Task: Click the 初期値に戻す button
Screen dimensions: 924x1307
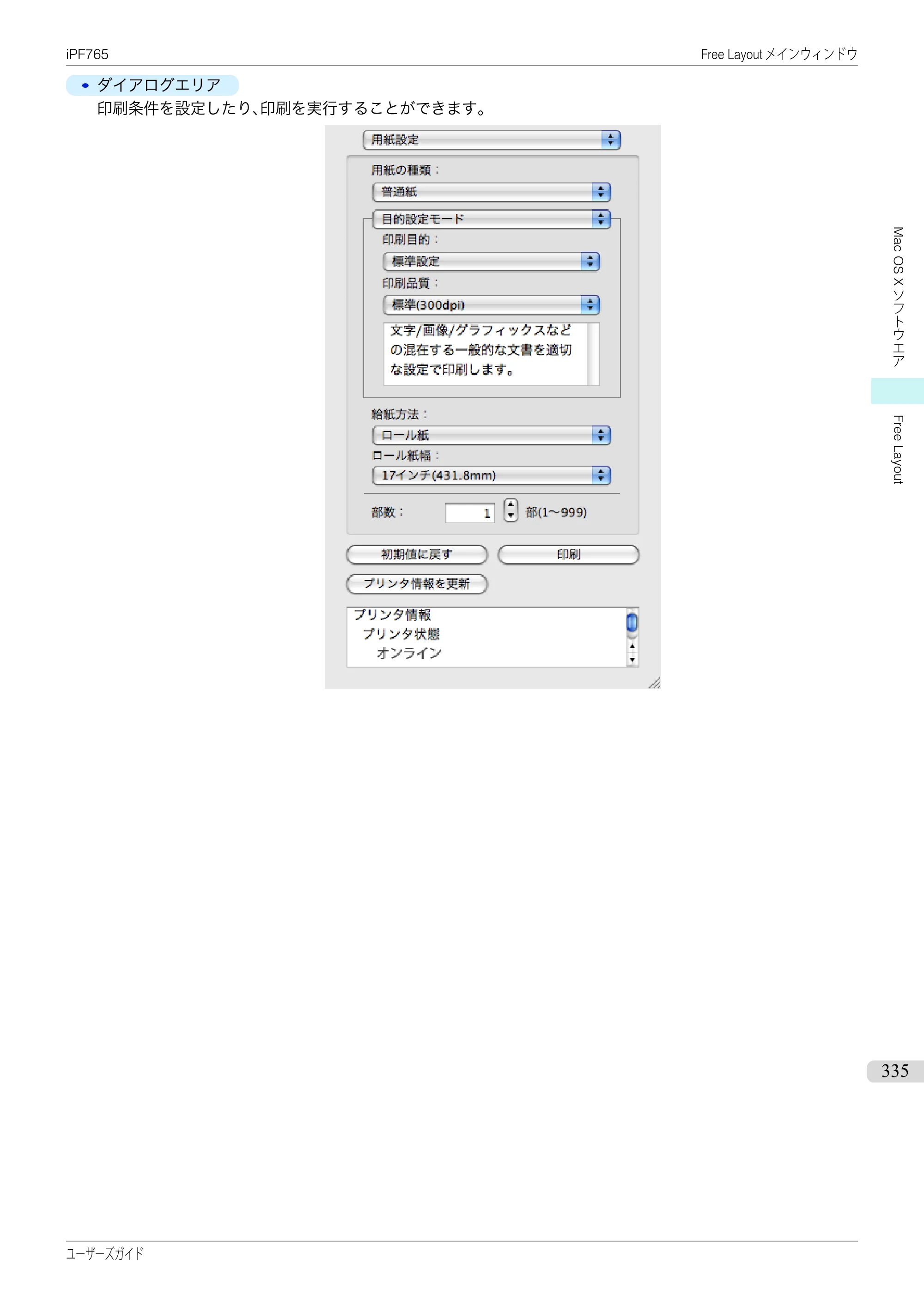Action: (x=417, y=554)
